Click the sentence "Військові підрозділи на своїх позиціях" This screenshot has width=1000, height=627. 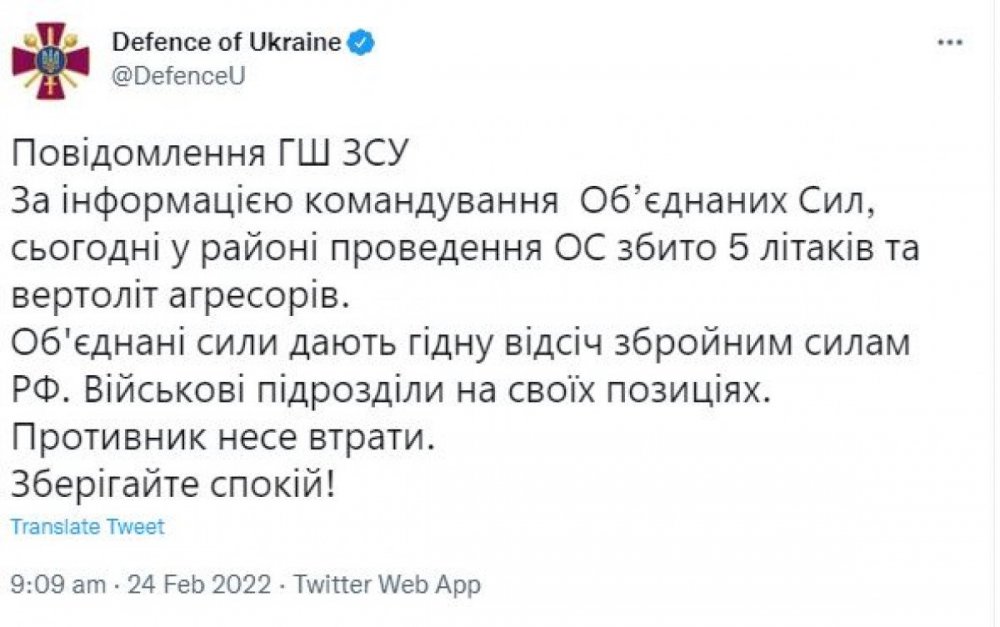[427, 390]
